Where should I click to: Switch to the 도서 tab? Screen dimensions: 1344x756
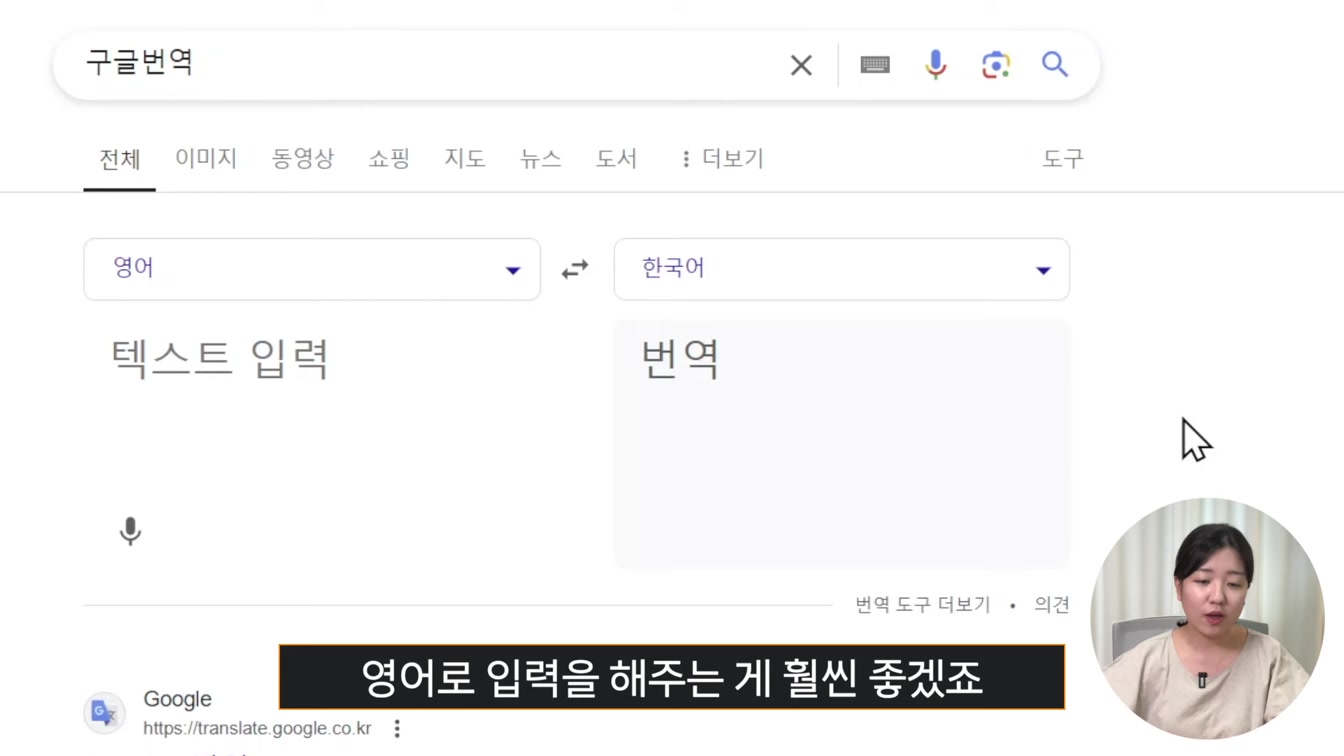point(617,159)
